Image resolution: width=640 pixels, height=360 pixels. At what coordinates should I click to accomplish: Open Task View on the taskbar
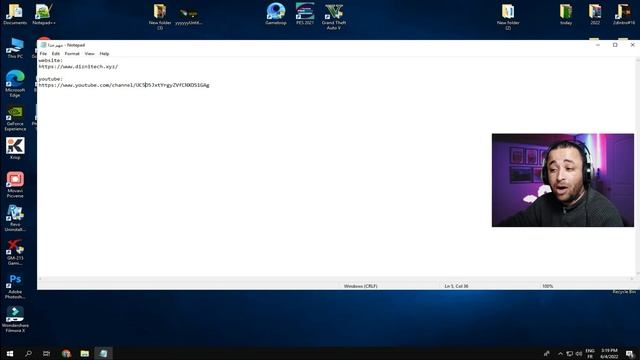(x=47, y=353)
